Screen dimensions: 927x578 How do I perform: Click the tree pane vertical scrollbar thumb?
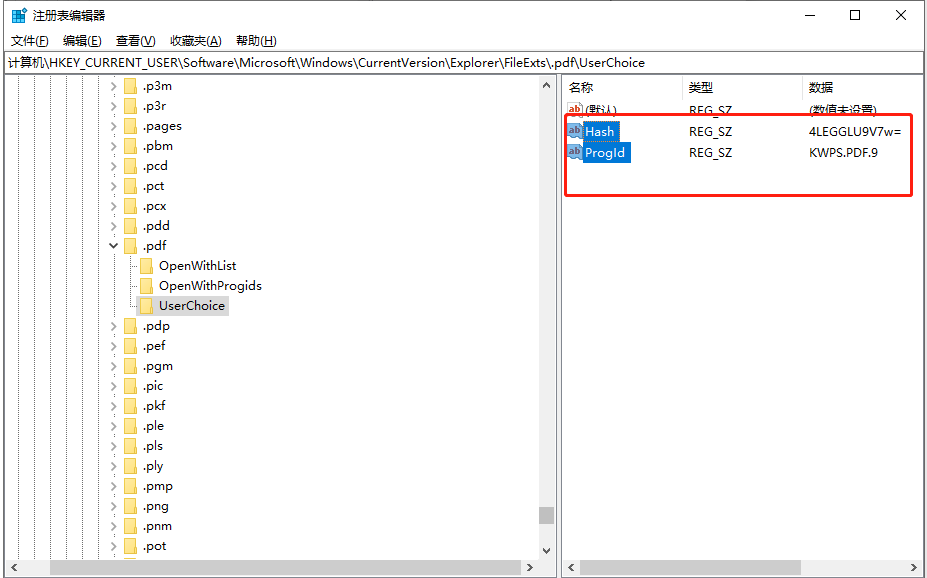click(x=546, y=515)
